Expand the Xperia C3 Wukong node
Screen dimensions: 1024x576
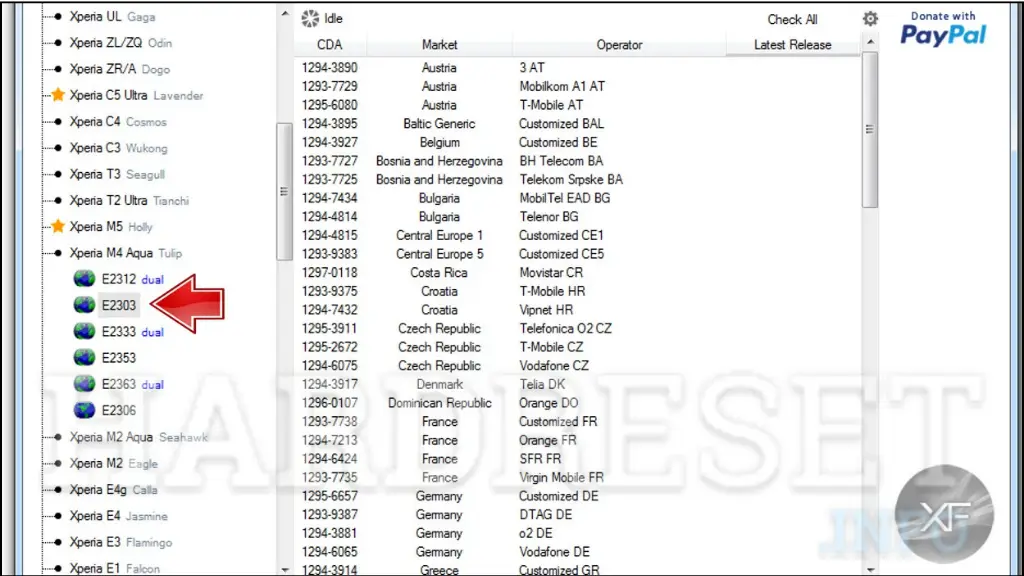[58, 148]
